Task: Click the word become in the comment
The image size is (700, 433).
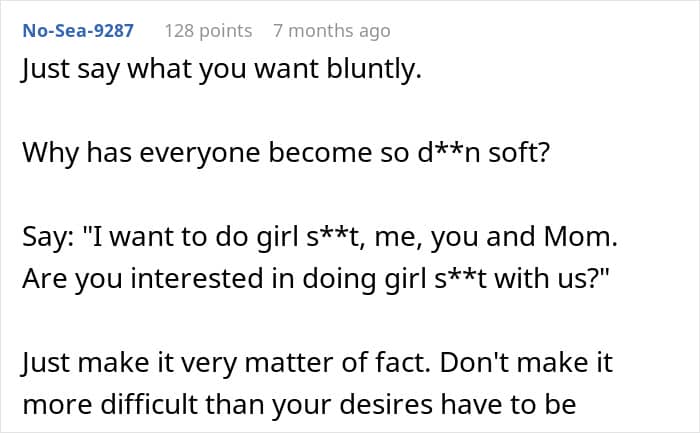Action: click(x=320, y=153)
